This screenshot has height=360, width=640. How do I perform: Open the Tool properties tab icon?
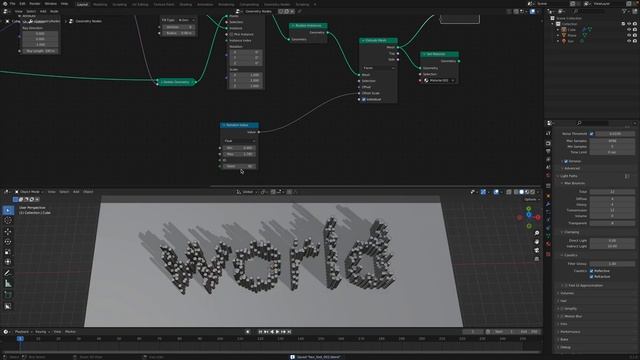click(x=548, y=133)
